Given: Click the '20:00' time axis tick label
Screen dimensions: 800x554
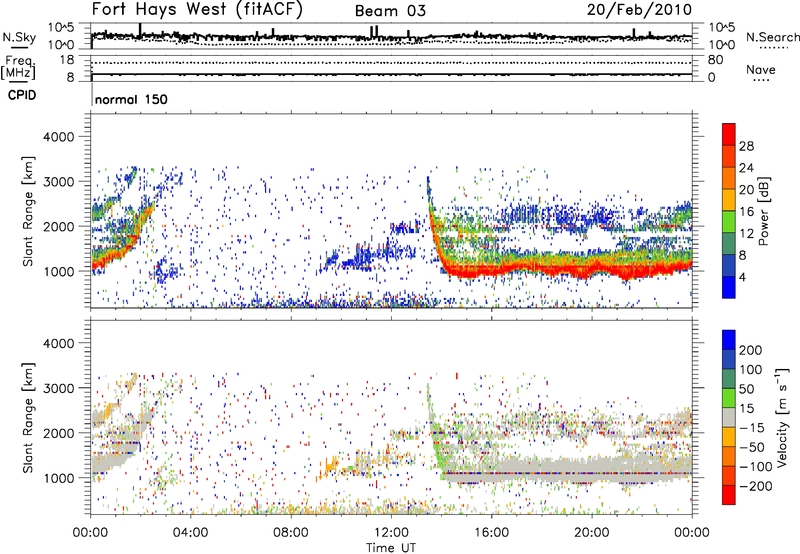Looking at the screenshot, I should (592, 533).
